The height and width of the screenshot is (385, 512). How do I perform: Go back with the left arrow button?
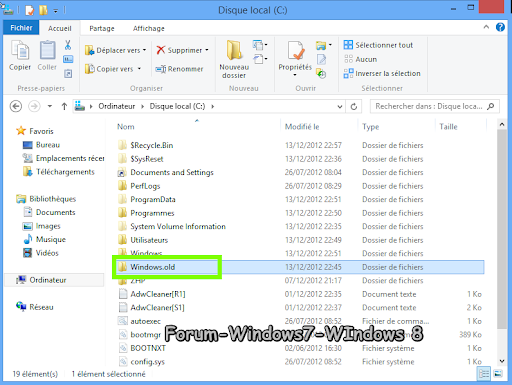point(16,106)
